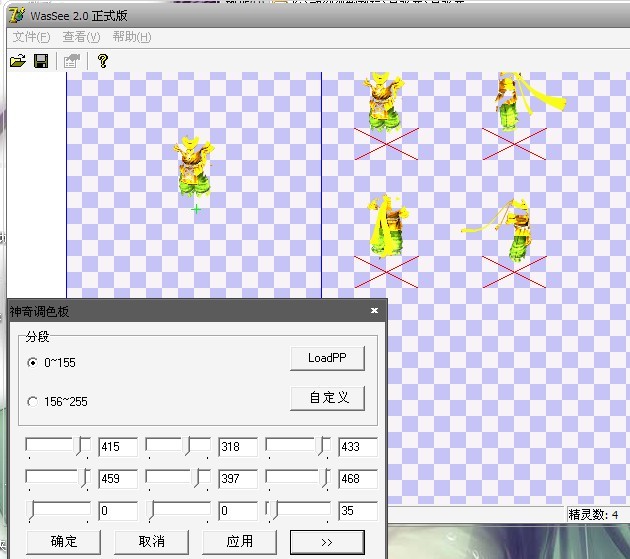This screenshot has width=630, height=559.
Task: Cancel with the 取消 button
Action: click(x=151, y=542)
